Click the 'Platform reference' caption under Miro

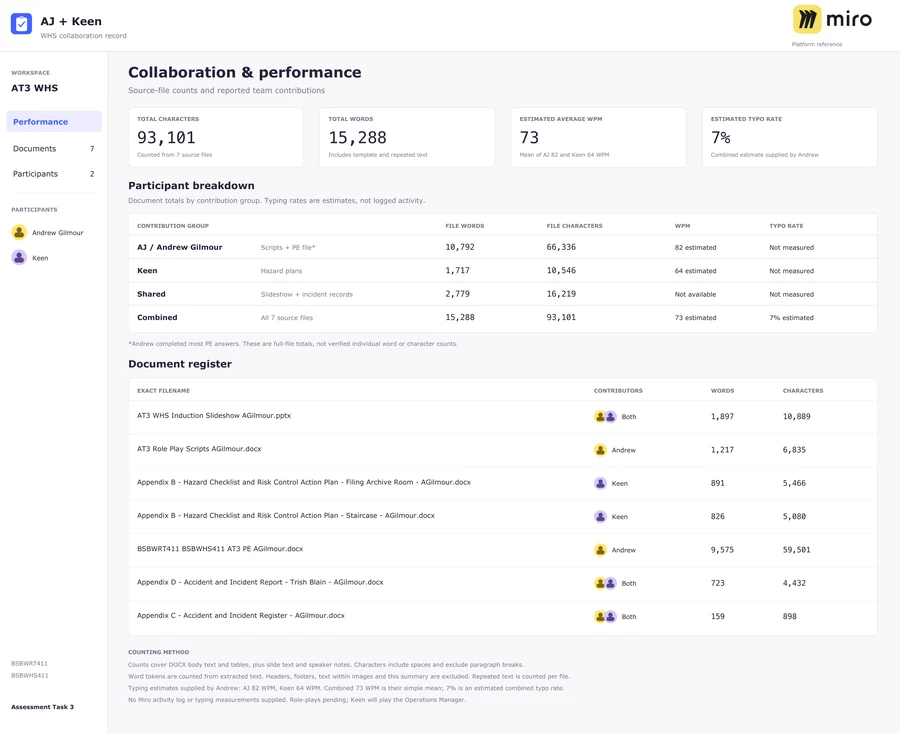817,44
